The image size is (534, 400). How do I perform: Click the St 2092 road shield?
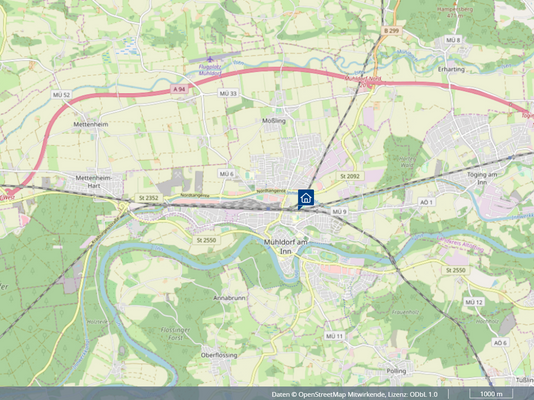coord(350,176)
